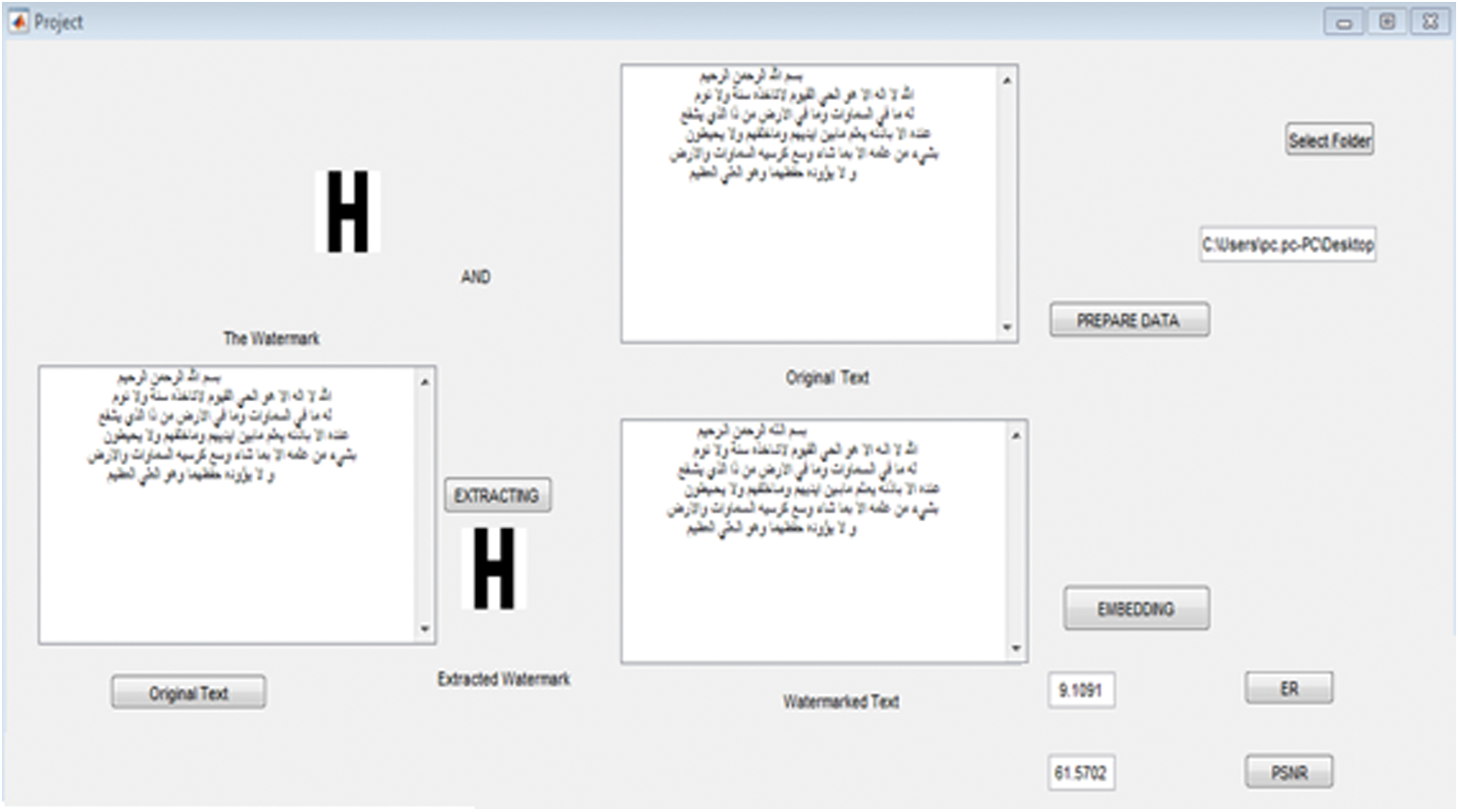Viewport: 1459px width, 812px height.
Task: Calculate using the PSNR button
Action: [x=1288, y=772]
